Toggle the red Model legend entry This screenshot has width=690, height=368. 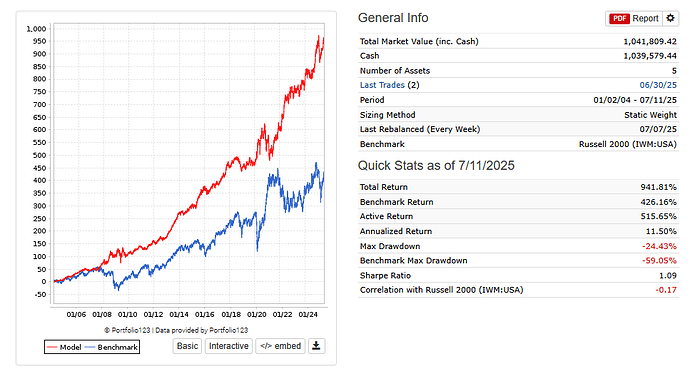click(x=64, y=347)
